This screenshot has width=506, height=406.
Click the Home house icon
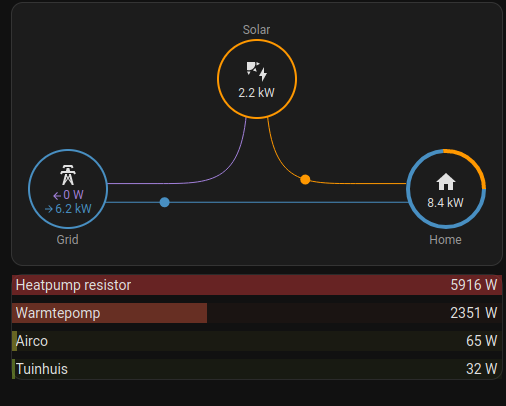coord(446,182)
